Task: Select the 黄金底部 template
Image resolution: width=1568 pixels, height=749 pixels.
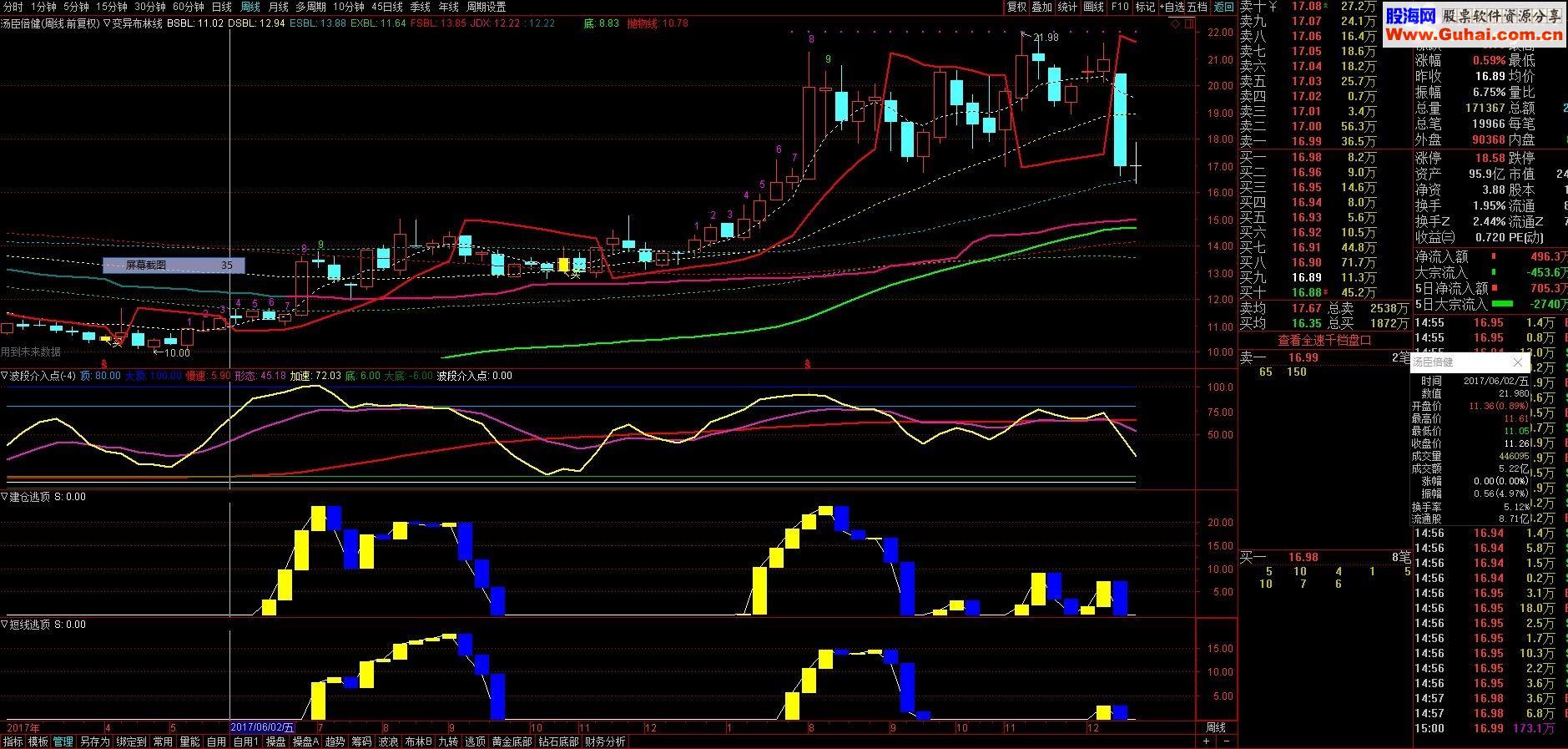Action: pyautogui.click(x=512, y=741)
